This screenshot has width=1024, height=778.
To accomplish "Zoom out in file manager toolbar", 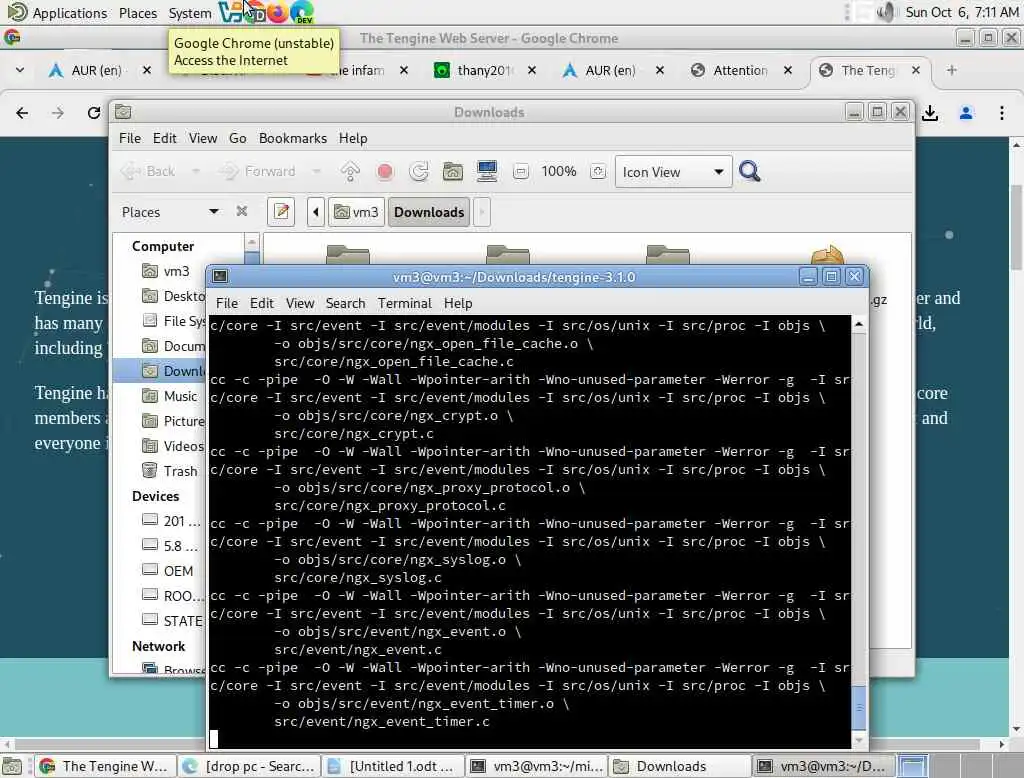I will (x=520, y=172).
